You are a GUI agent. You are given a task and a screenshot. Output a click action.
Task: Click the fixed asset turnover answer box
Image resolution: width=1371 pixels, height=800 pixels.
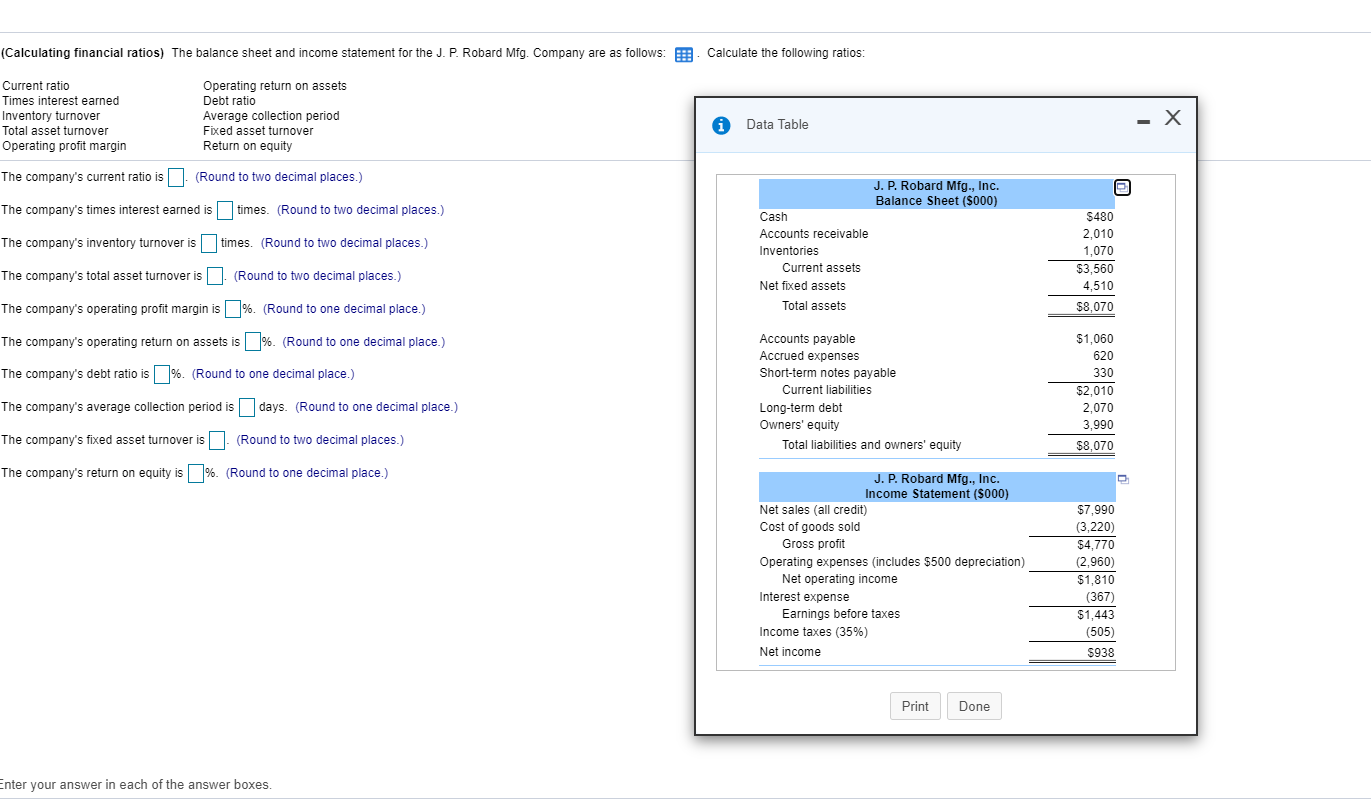click(216, 440)
